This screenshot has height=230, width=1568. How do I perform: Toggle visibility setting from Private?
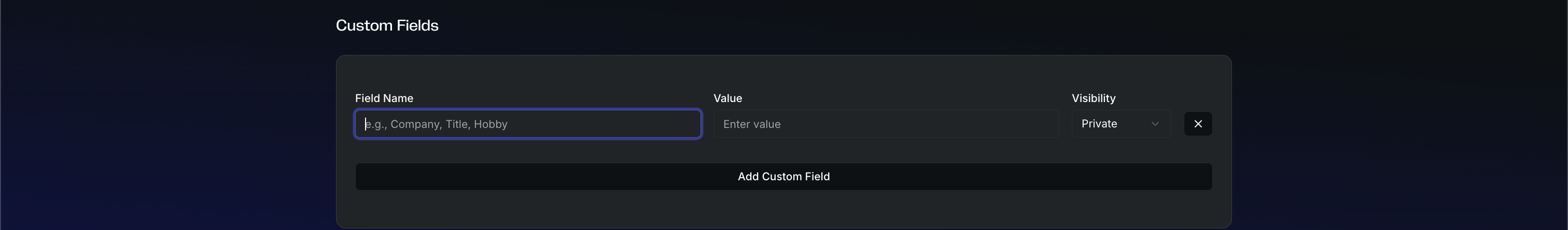(x=1121, y=124)
